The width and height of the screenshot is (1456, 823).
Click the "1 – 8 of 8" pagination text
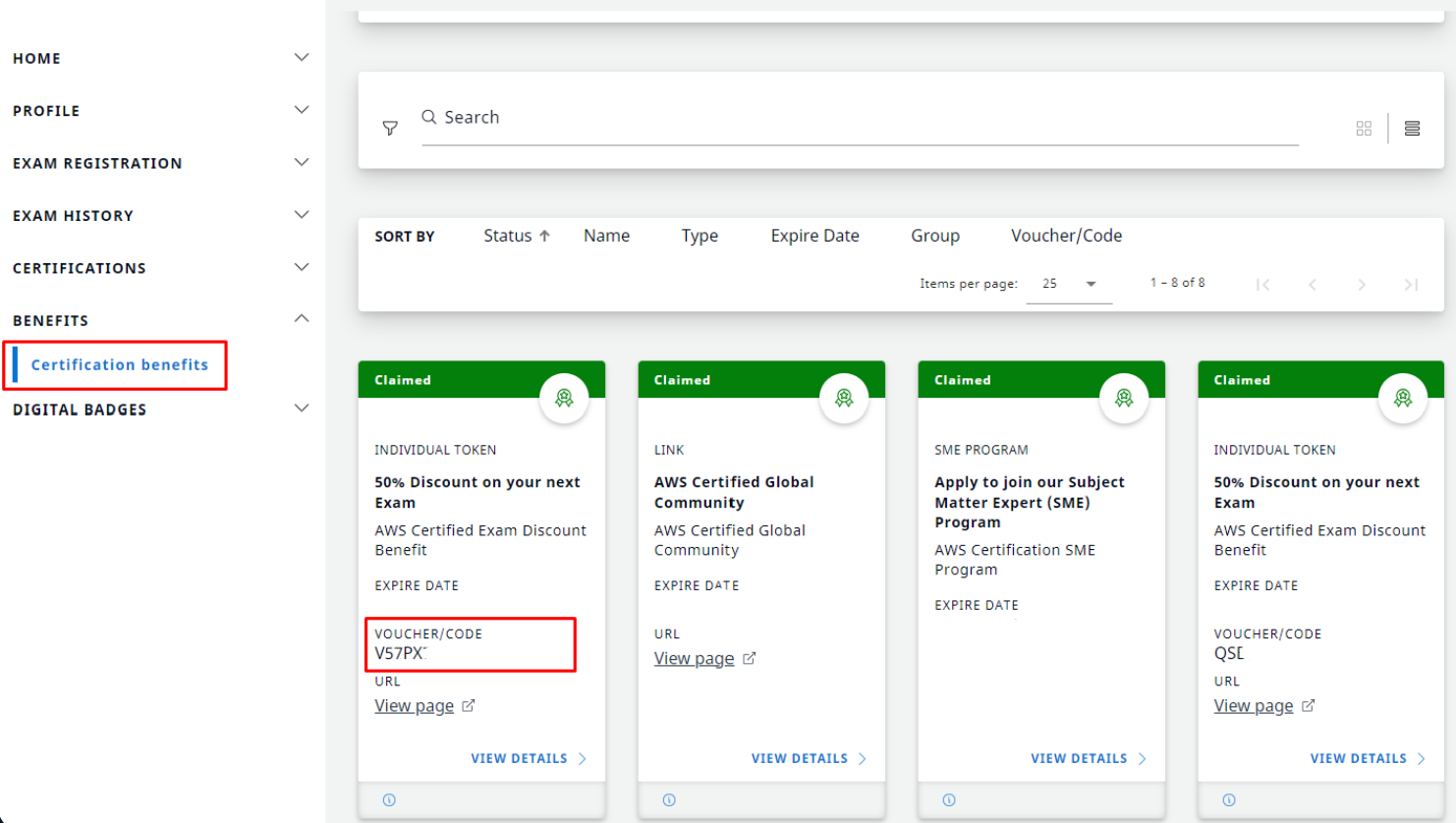coord(1178,283)
